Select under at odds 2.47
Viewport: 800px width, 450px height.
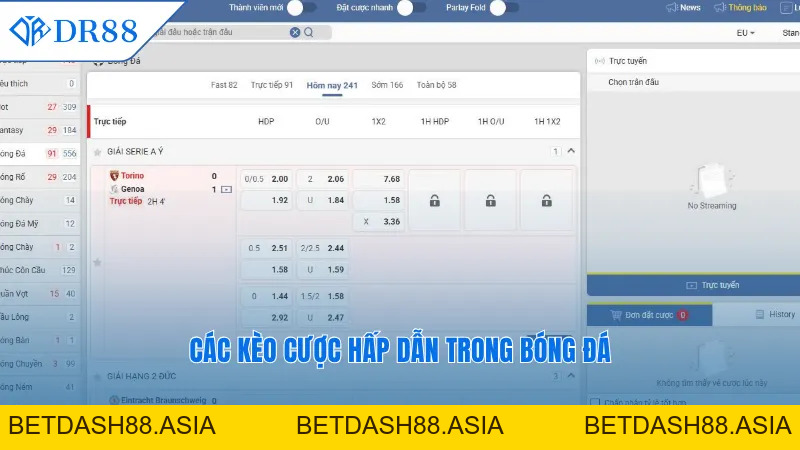(323, 318)
